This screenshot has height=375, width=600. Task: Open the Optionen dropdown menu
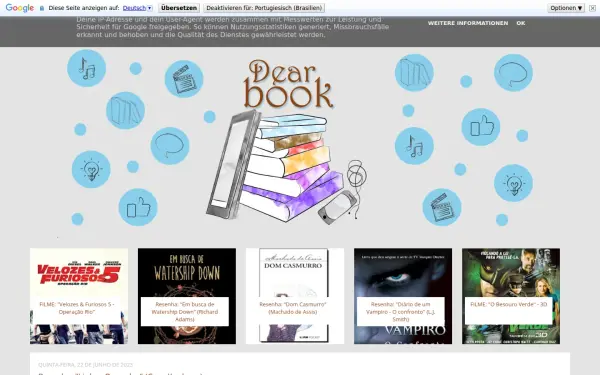566,8
